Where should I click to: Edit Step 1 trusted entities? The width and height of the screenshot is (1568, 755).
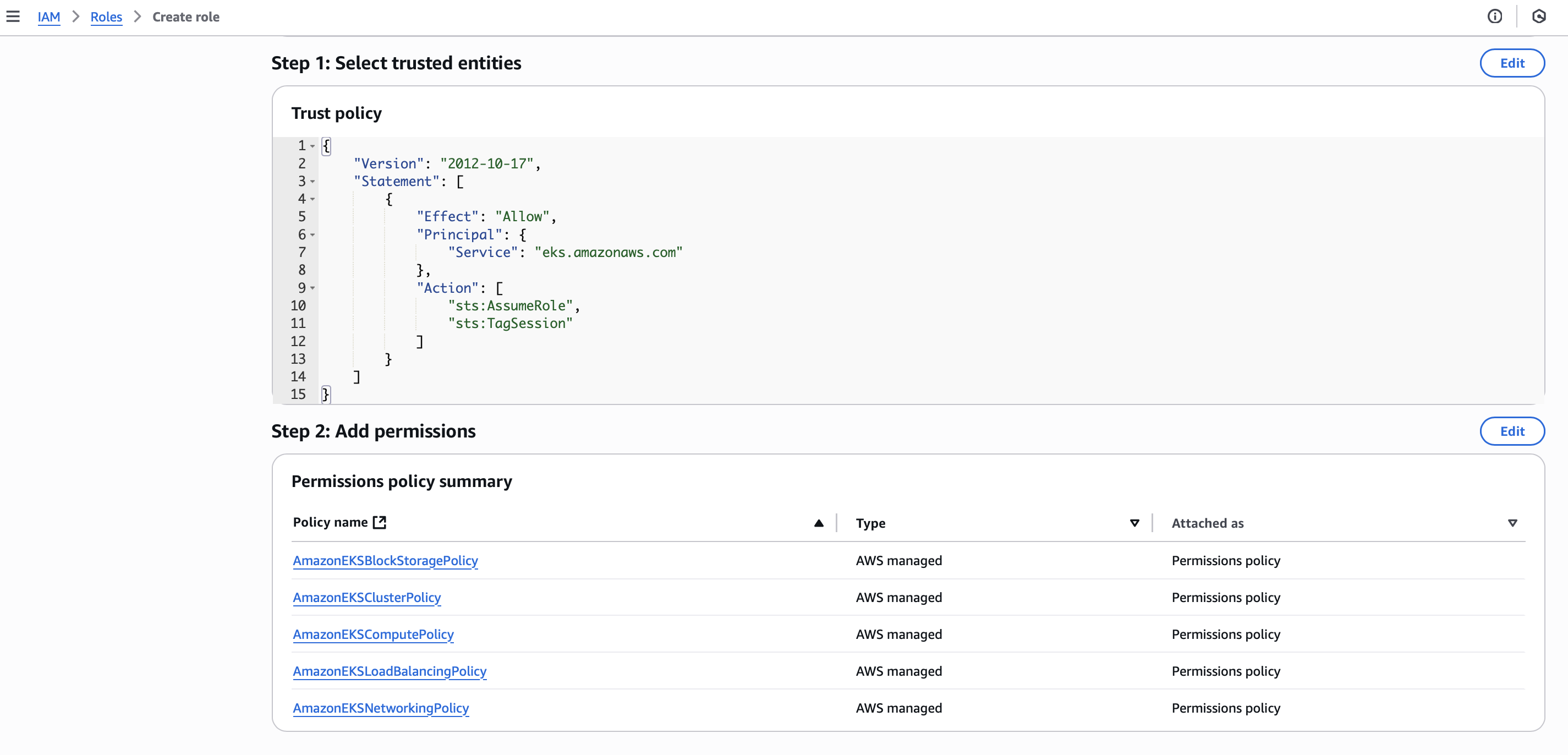tap(1511, 63)
